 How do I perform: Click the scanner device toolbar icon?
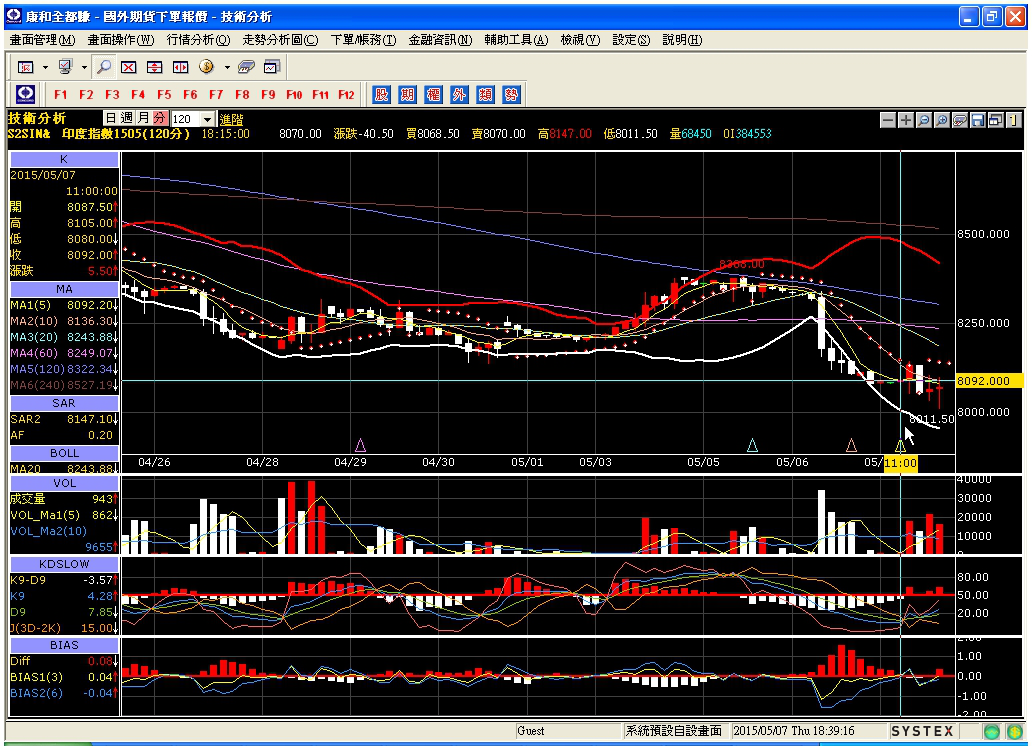[246, 67]
